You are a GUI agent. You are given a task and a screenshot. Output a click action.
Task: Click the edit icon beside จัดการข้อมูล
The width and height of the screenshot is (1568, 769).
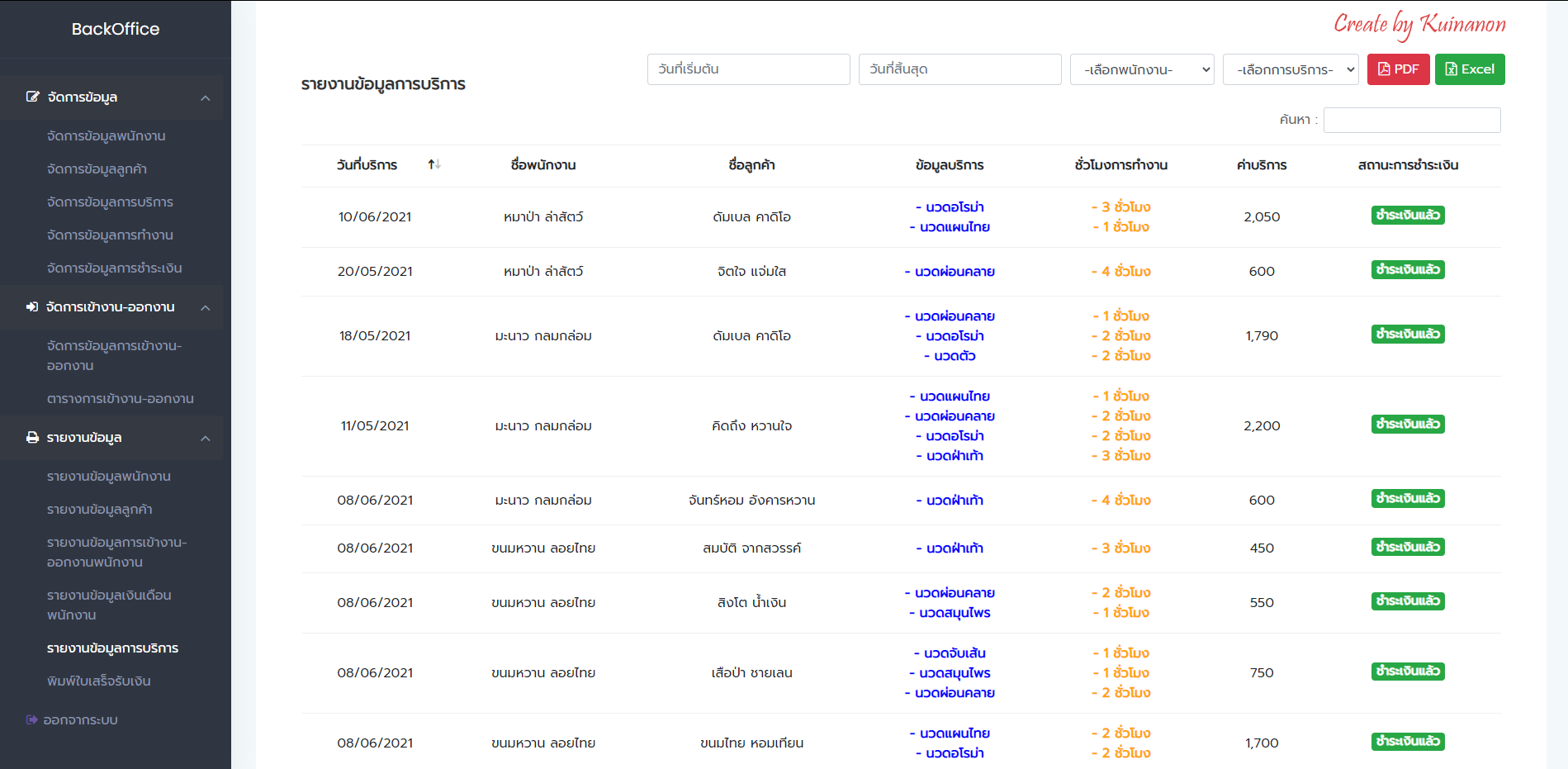pyautogui.click(x=32, y=97)
